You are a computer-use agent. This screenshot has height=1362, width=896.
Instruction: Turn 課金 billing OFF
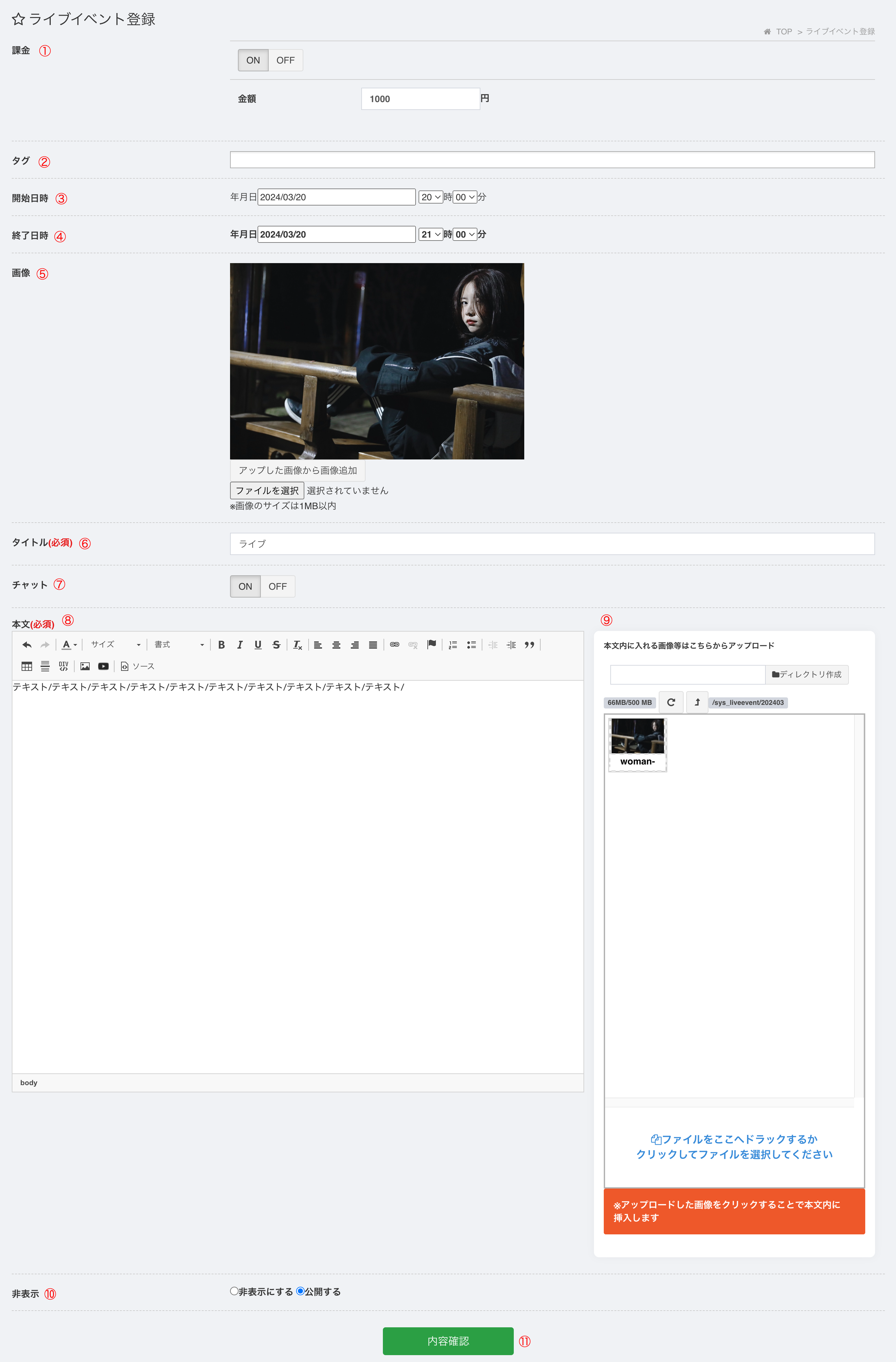tap(285, 60)
